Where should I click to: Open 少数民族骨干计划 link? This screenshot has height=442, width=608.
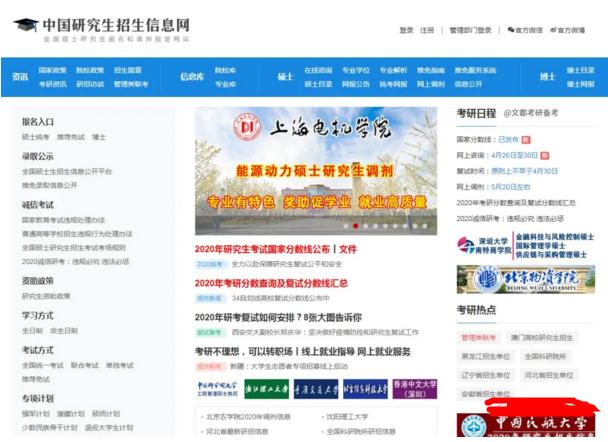tap(50, 428)
